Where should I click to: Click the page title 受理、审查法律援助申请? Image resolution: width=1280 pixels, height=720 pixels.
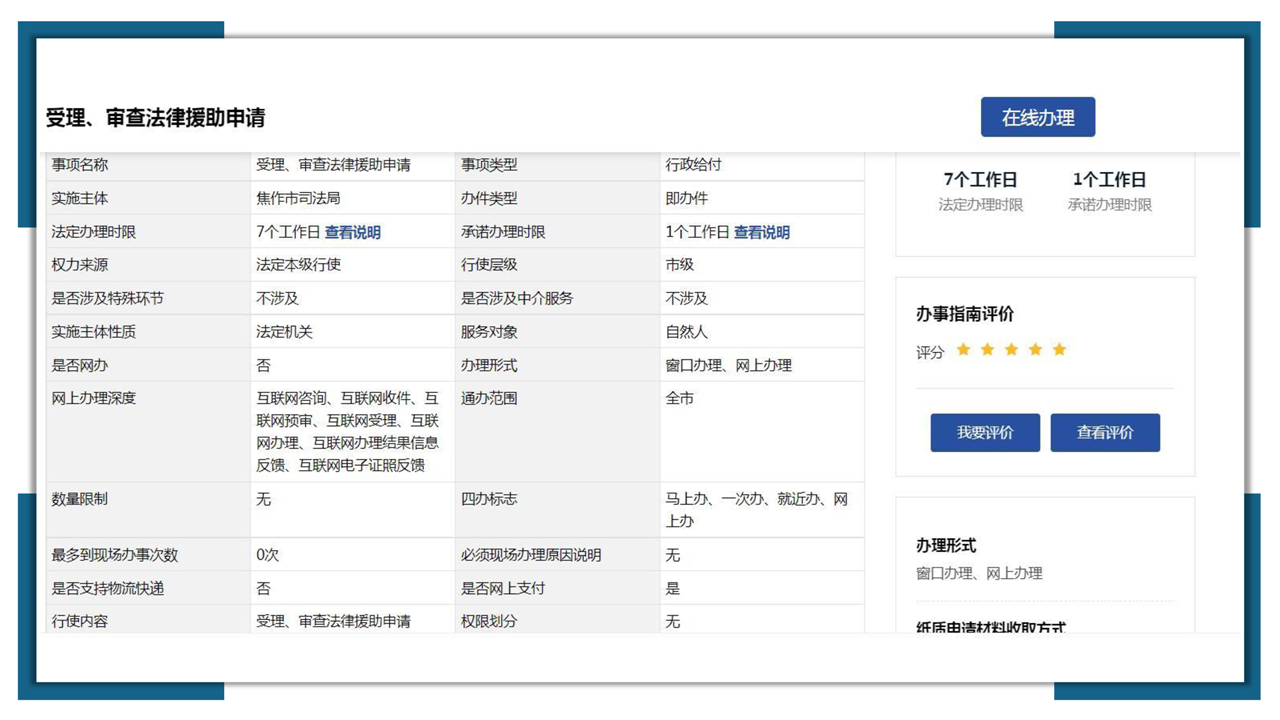pyautogui.click(x=155, y=118)
